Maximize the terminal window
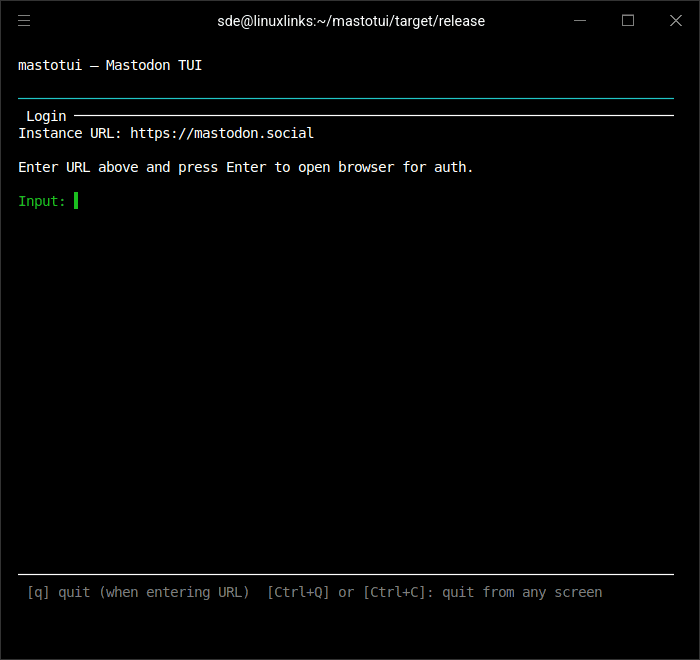 pos(628,21)
